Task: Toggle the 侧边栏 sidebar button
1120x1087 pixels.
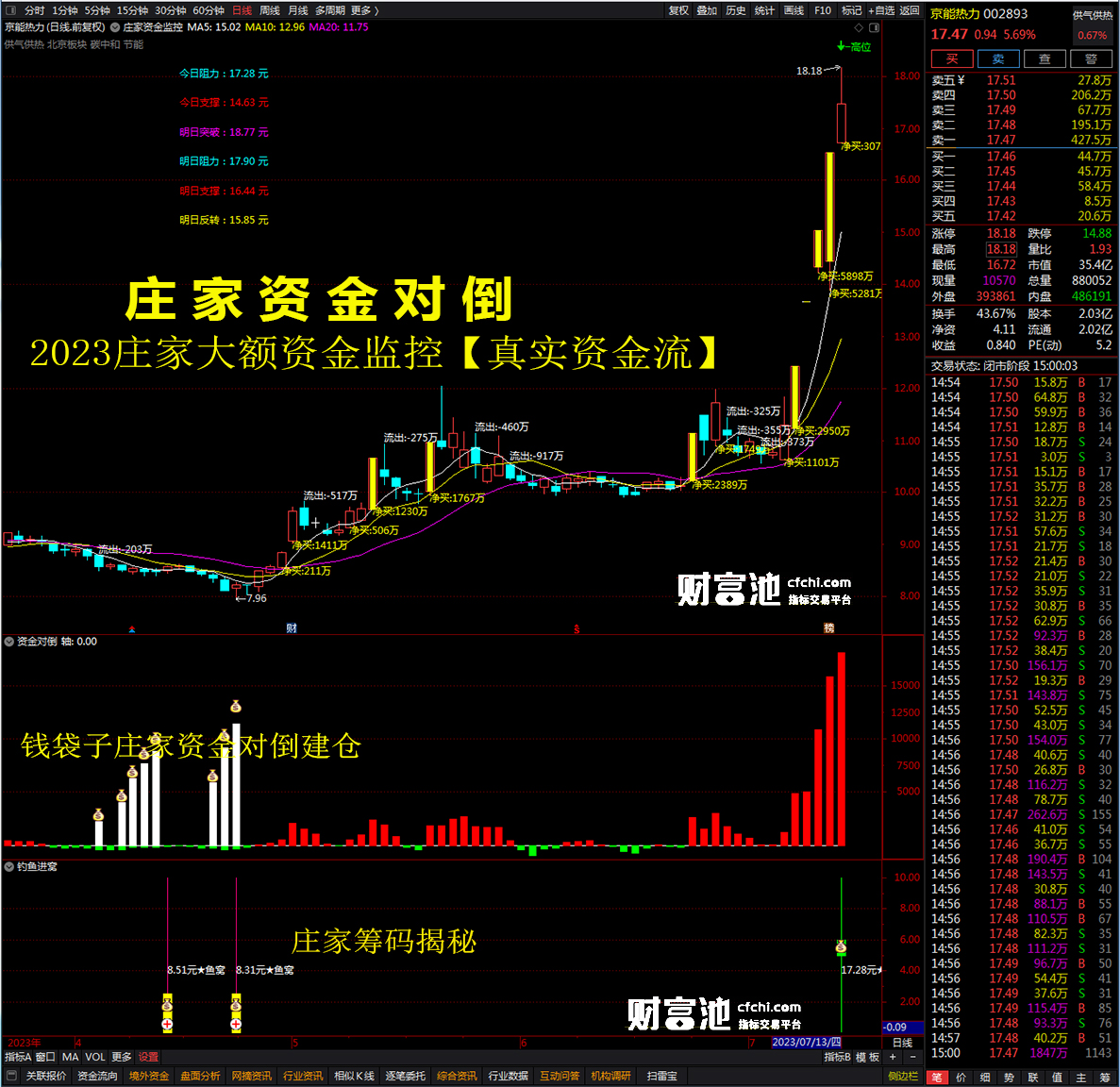Action: click(903, 1077)
